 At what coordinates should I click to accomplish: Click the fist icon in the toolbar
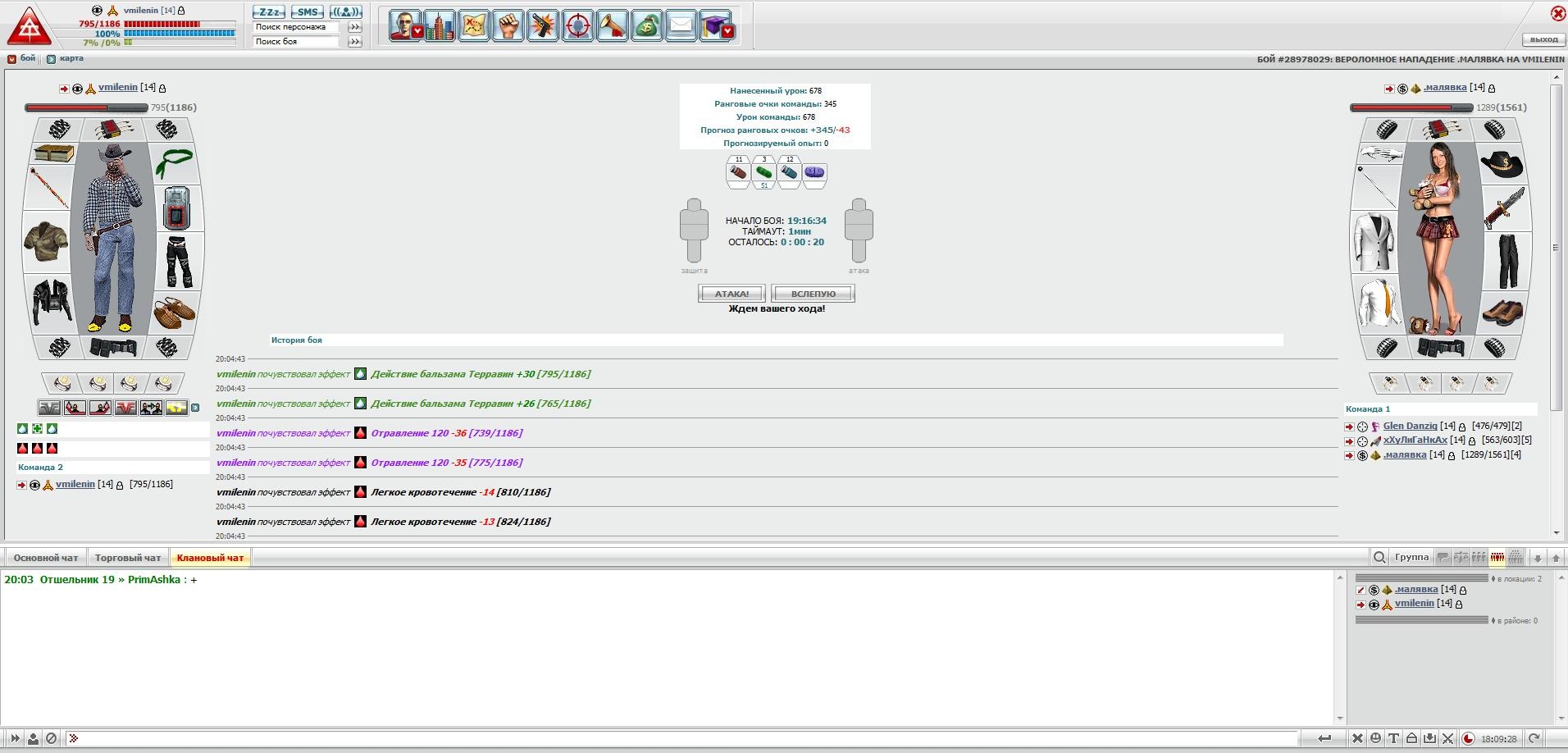tap(508, 26)
